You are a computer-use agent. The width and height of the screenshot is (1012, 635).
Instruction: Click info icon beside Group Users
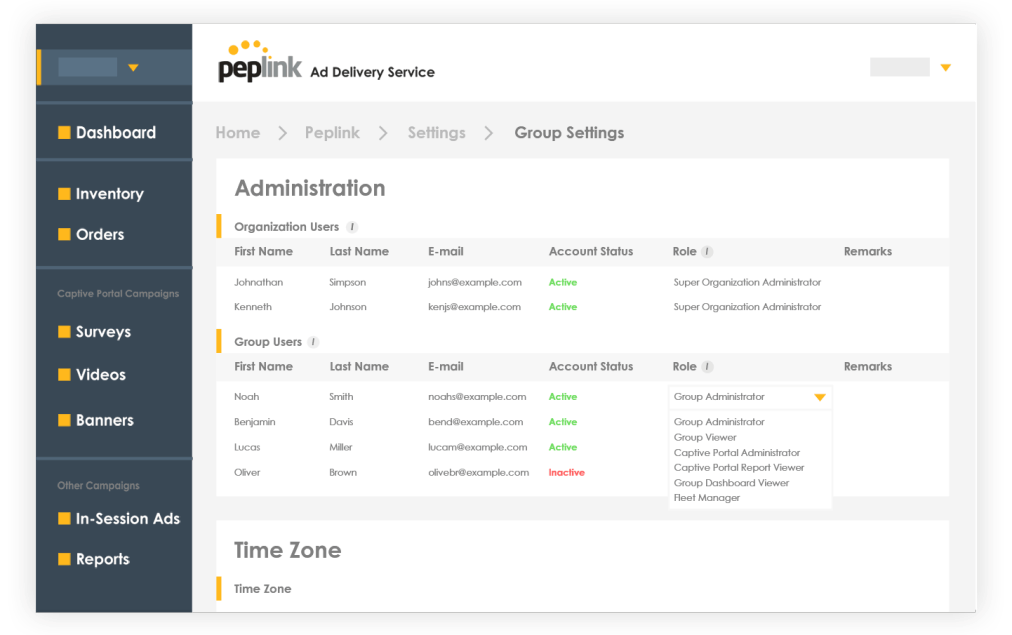[x=313, y=342]
